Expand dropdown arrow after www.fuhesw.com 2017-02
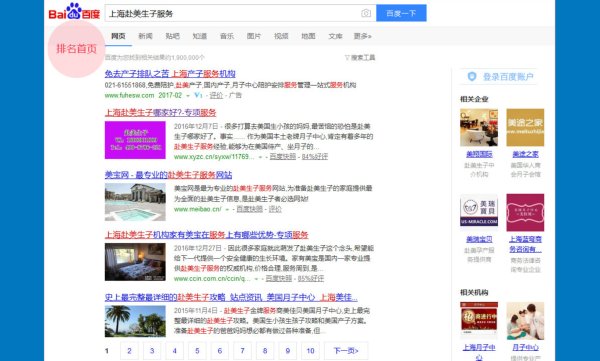This screenshot has width=600, height=361. [x=188, y=96]
